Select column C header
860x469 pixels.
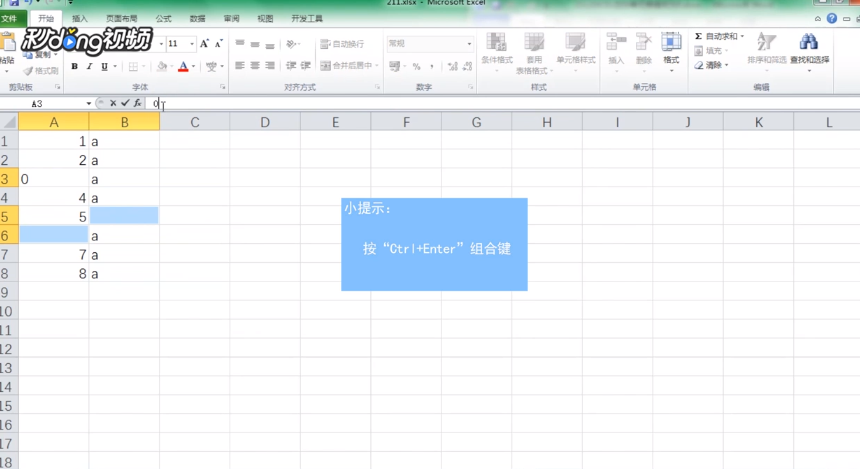(x=195, y=122)
